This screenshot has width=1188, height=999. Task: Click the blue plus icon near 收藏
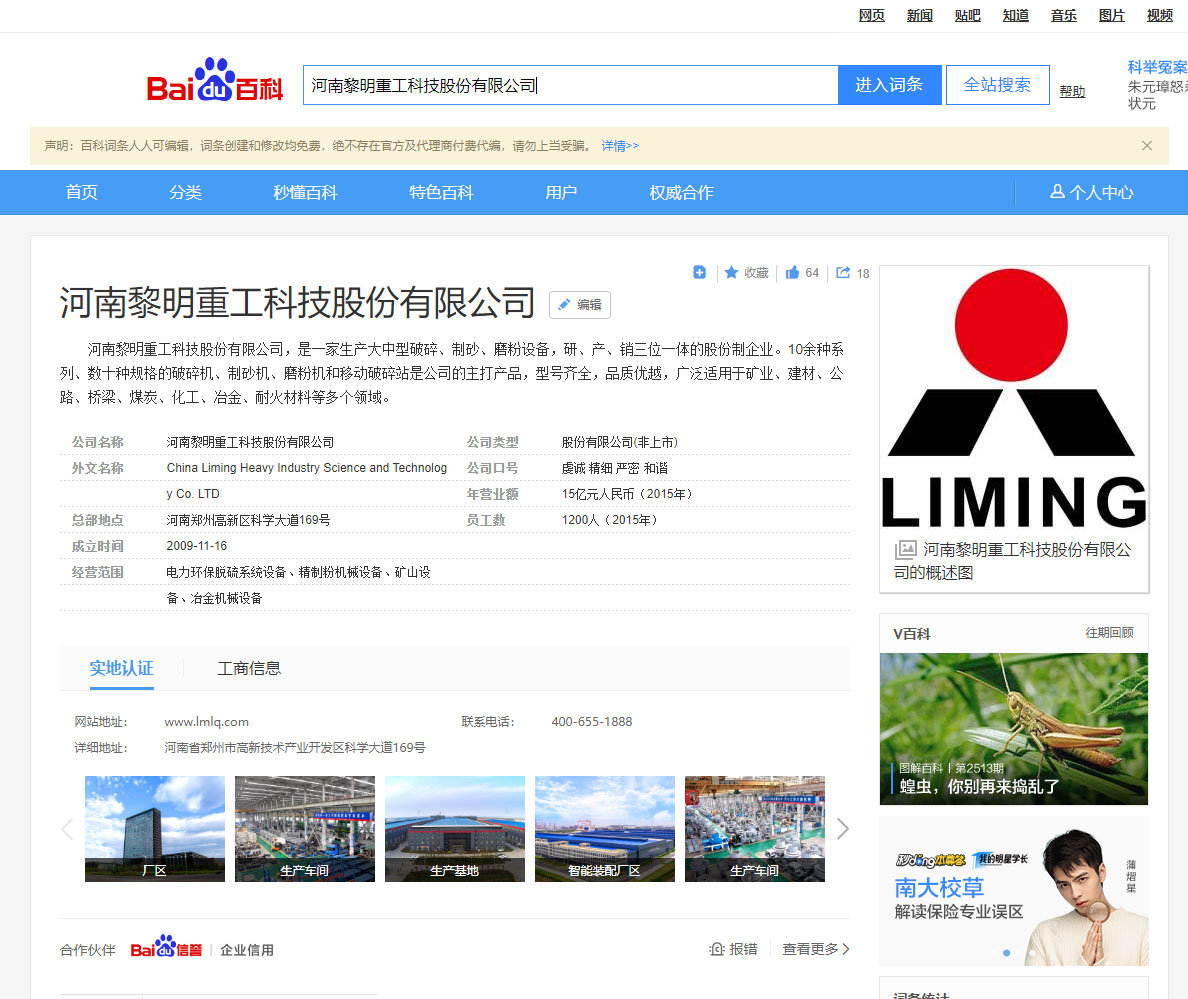click(699, 272)
